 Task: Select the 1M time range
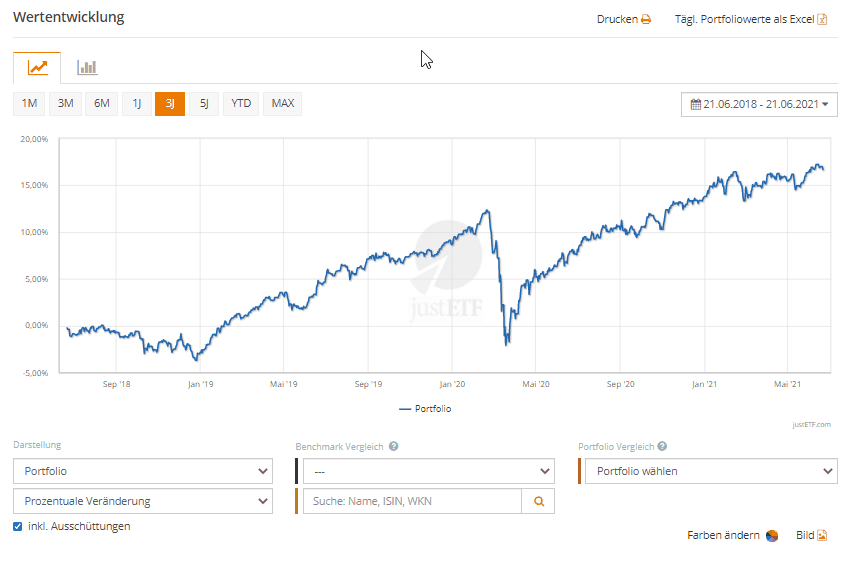(x=29, y=103)
